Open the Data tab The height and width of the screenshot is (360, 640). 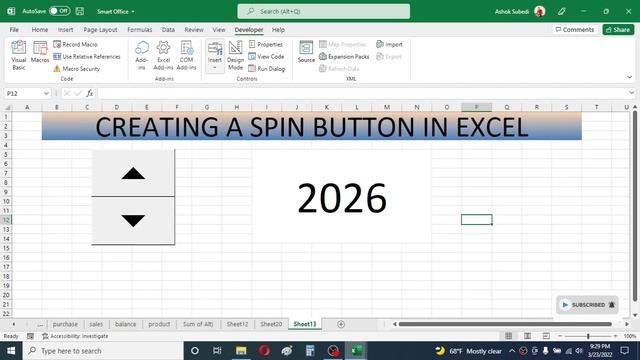coord(168,30)
